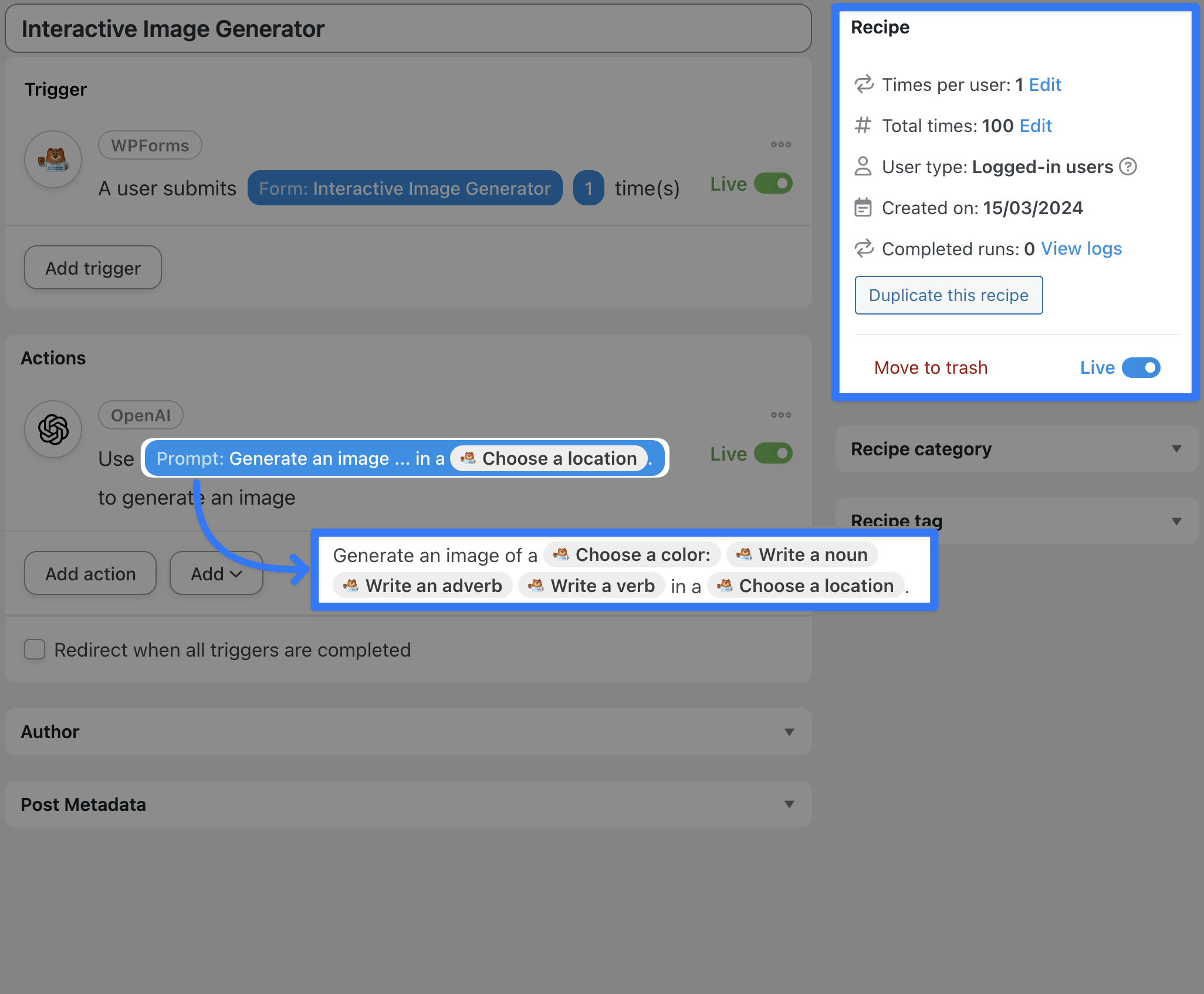1204x994 pixels.
Task: Click the View logs link
Action: 1081,249
